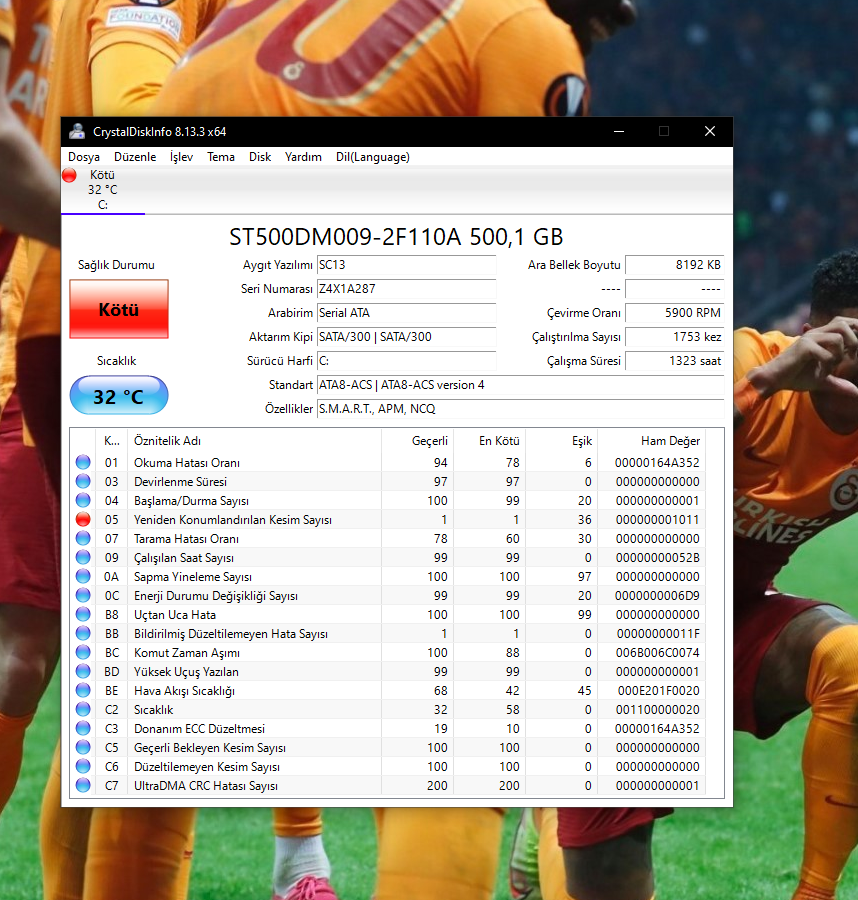Click the blue status icon for attribute C3
Viewport: 858px width, 900px height.
(x=83, y=728)
